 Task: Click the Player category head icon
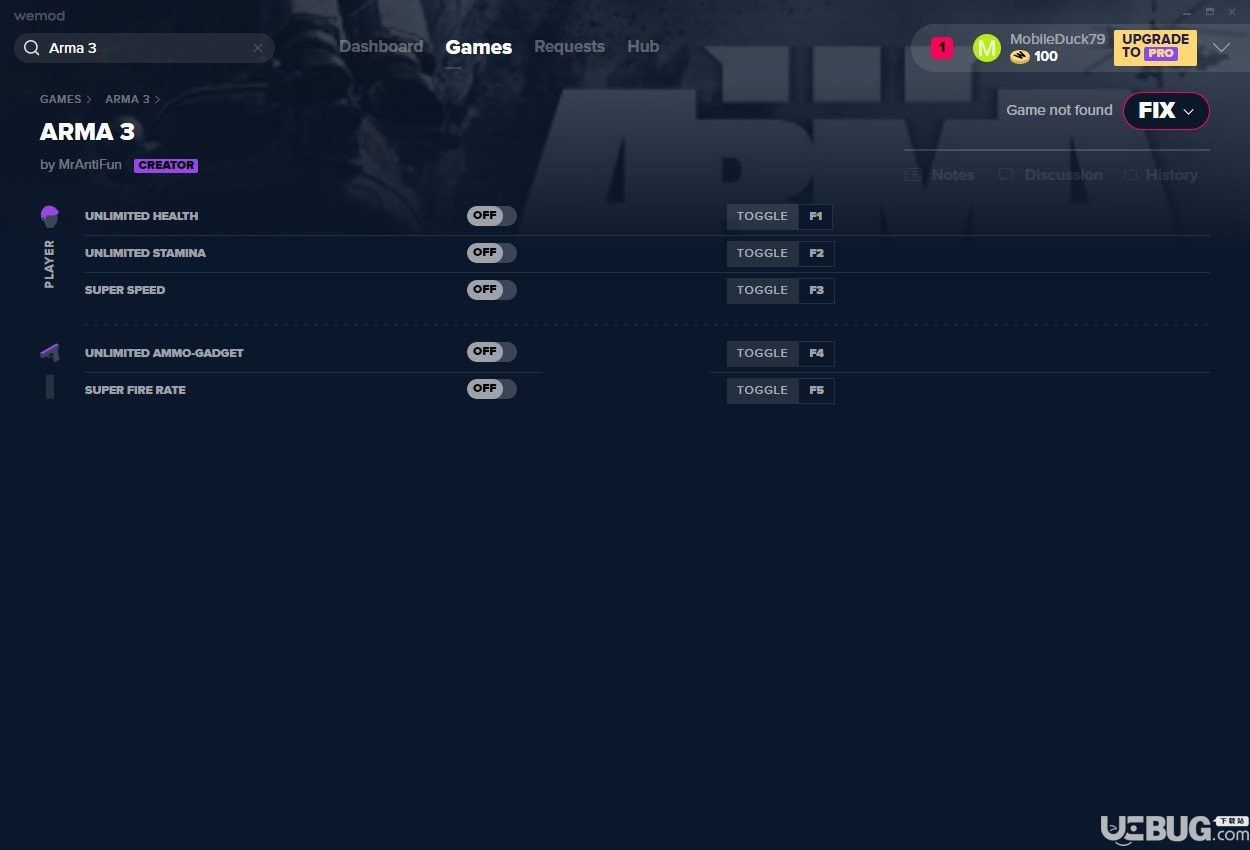50,216
